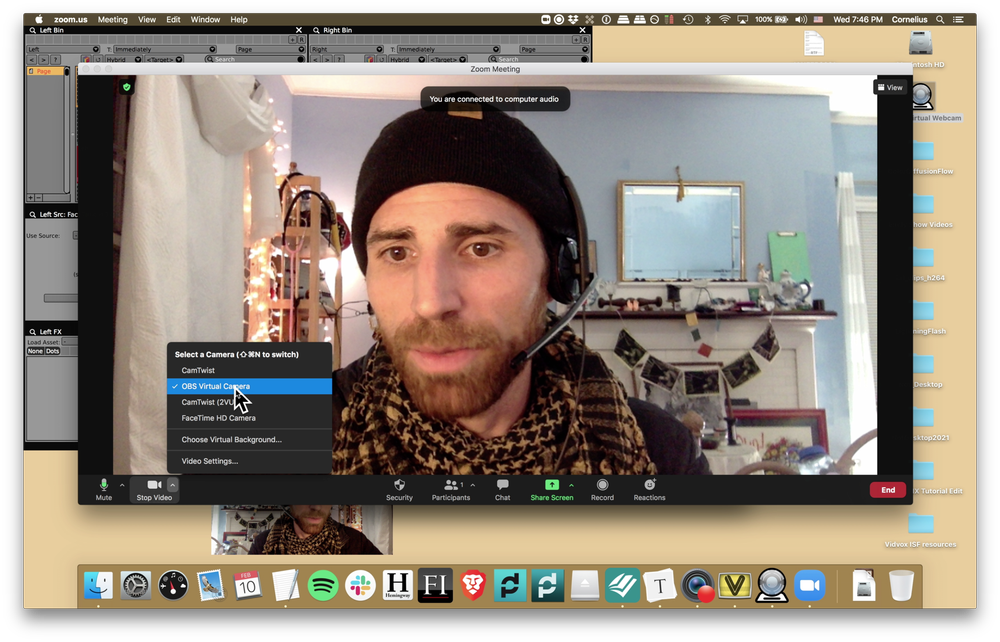Select the Page item in Left Bin list
This screenshot has height=642, width=1000.
tap(45, 71)
